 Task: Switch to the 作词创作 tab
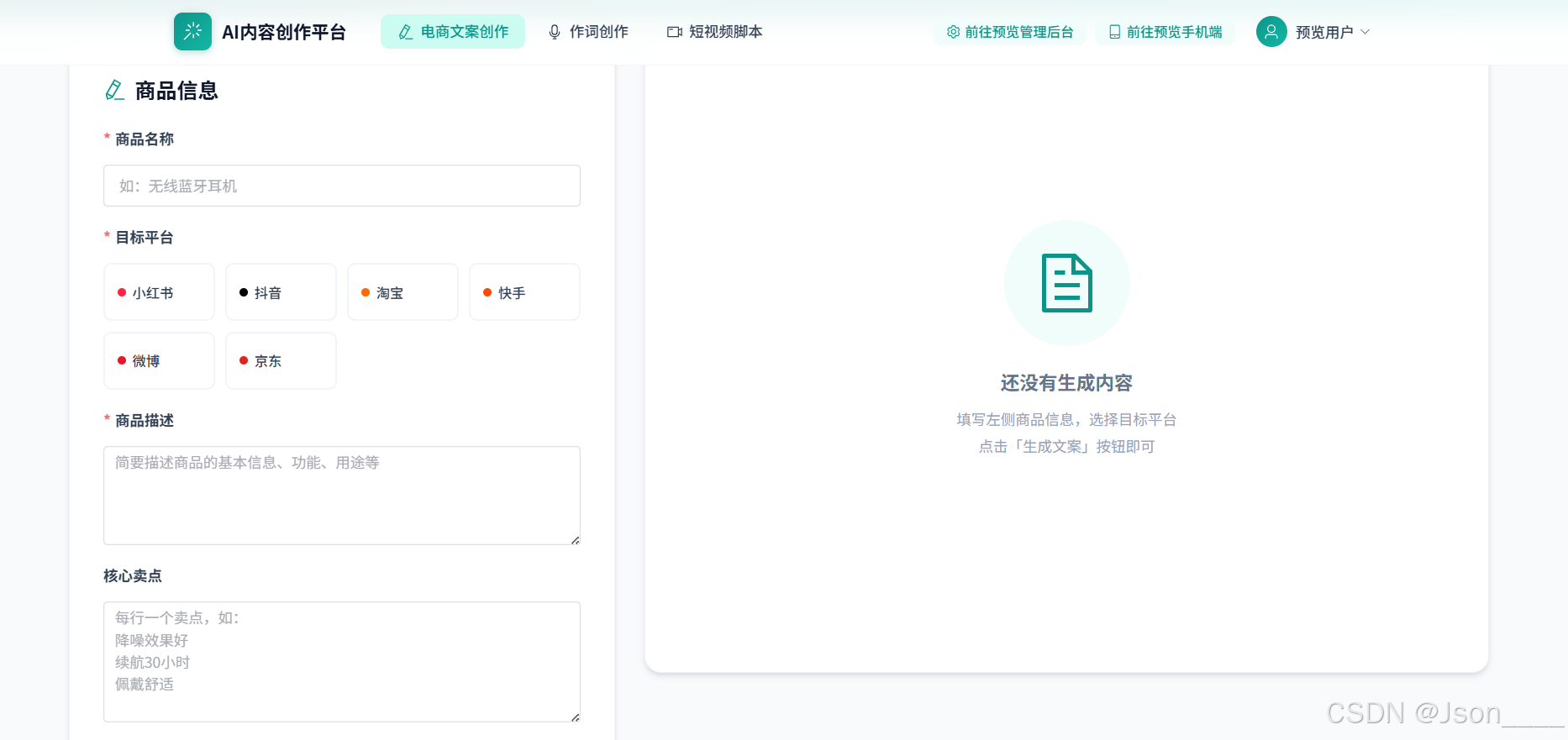click(x=588, y=32)
